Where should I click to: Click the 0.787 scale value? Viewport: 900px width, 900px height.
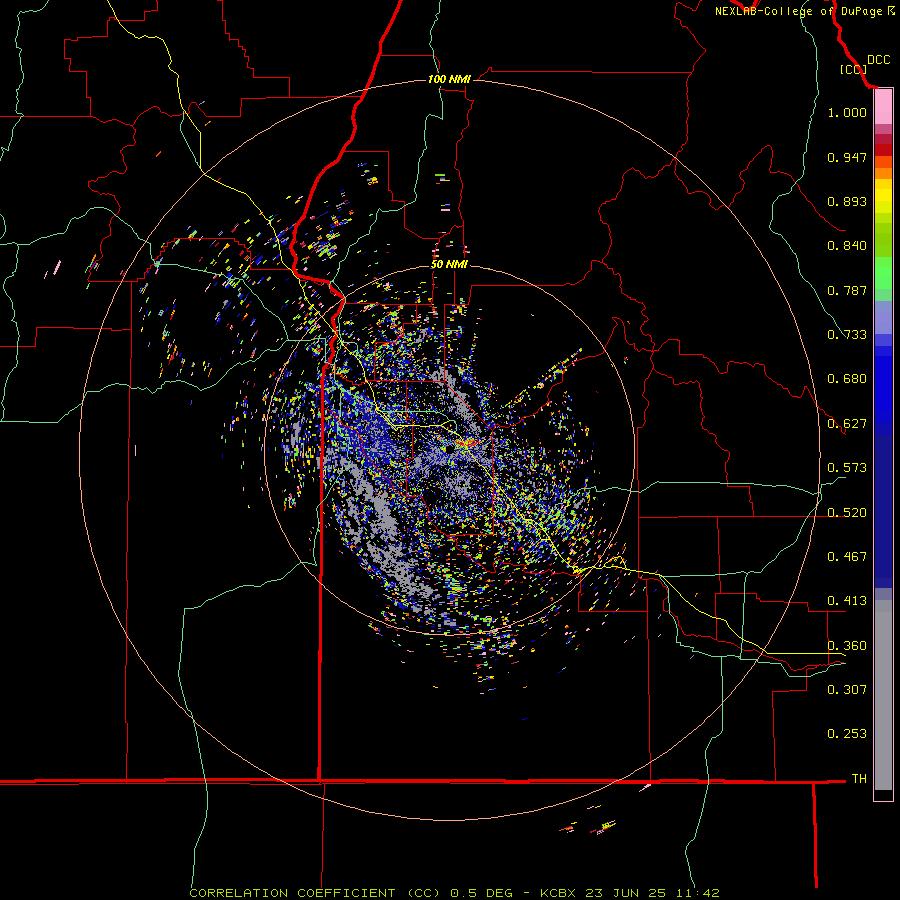847,290
